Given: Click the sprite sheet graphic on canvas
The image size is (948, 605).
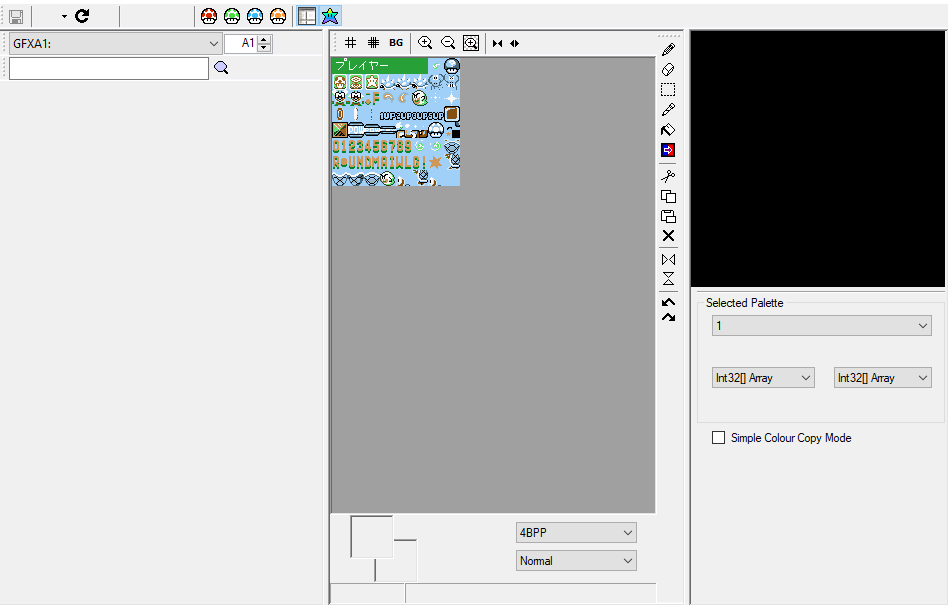Looking at the screenshot, I should pos(396,122).
